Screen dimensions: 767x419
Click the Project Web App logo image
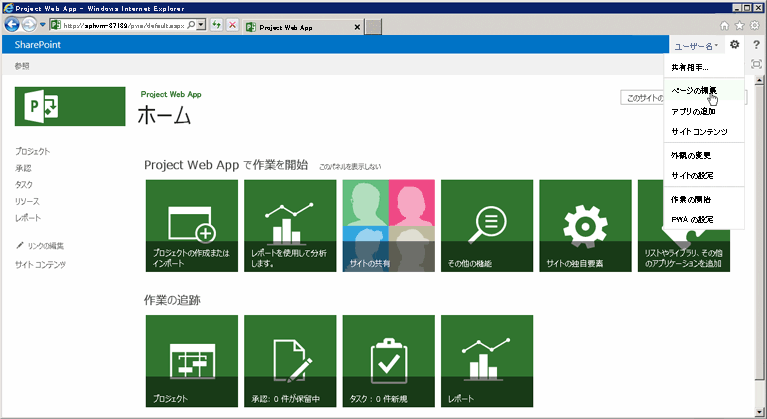tap(70, 106)
